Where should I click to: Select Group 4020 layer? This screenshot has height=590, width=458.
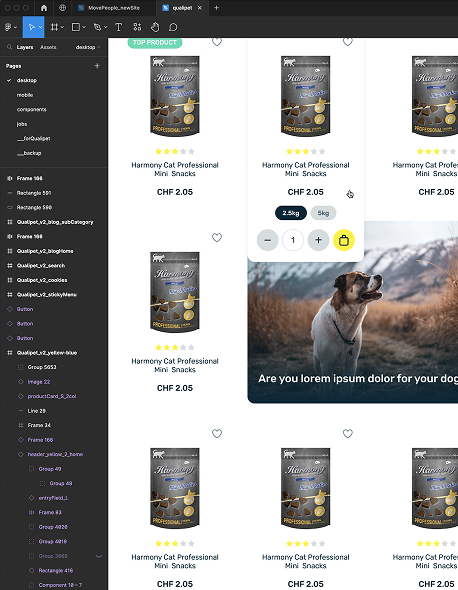(x=54, y=527)
